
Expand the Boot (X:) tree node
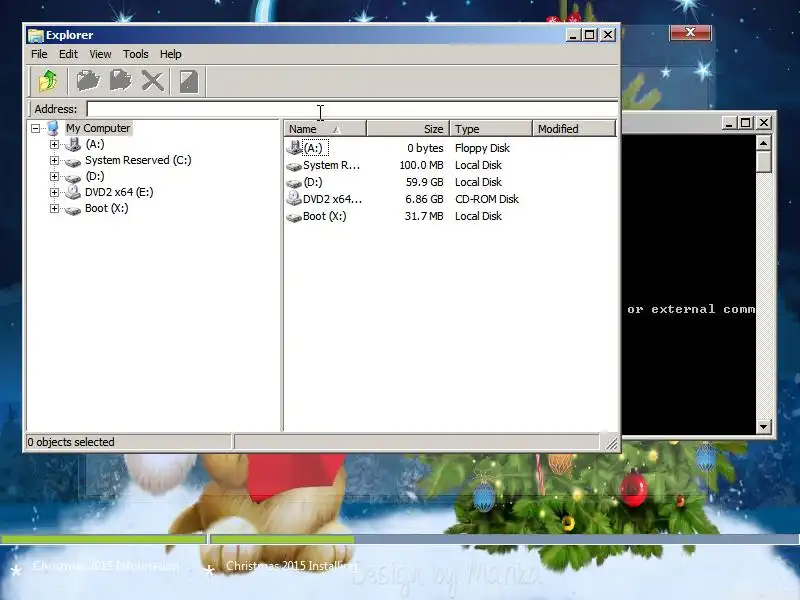(54, 209)
